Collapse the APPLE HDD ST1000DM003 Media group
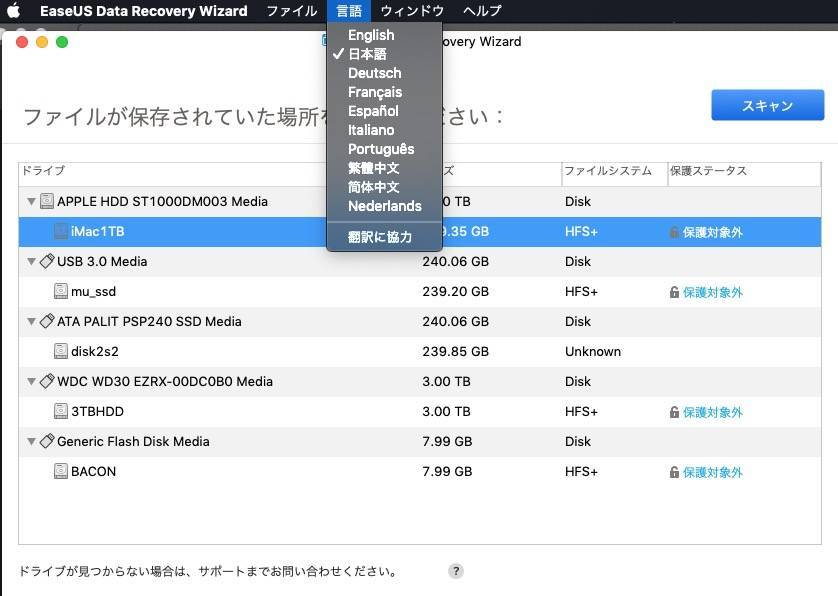838x596 pixels. click(32, 202)
